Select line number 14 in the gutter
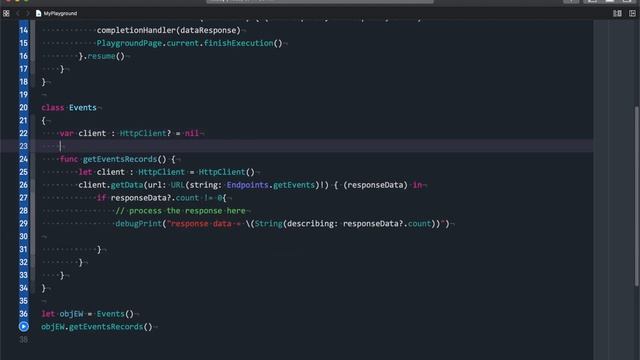This screenshot has height=360, width=640. [x=23, y=30]
